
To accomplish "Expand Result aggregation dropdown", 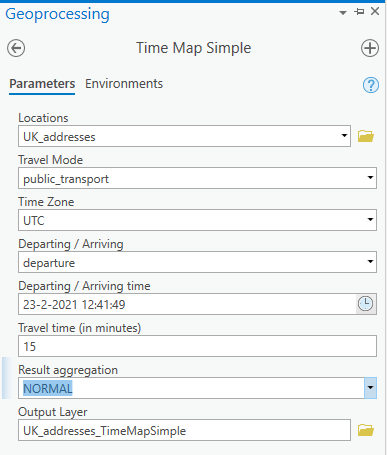I will pyautogui.click(x=370, y=388).
